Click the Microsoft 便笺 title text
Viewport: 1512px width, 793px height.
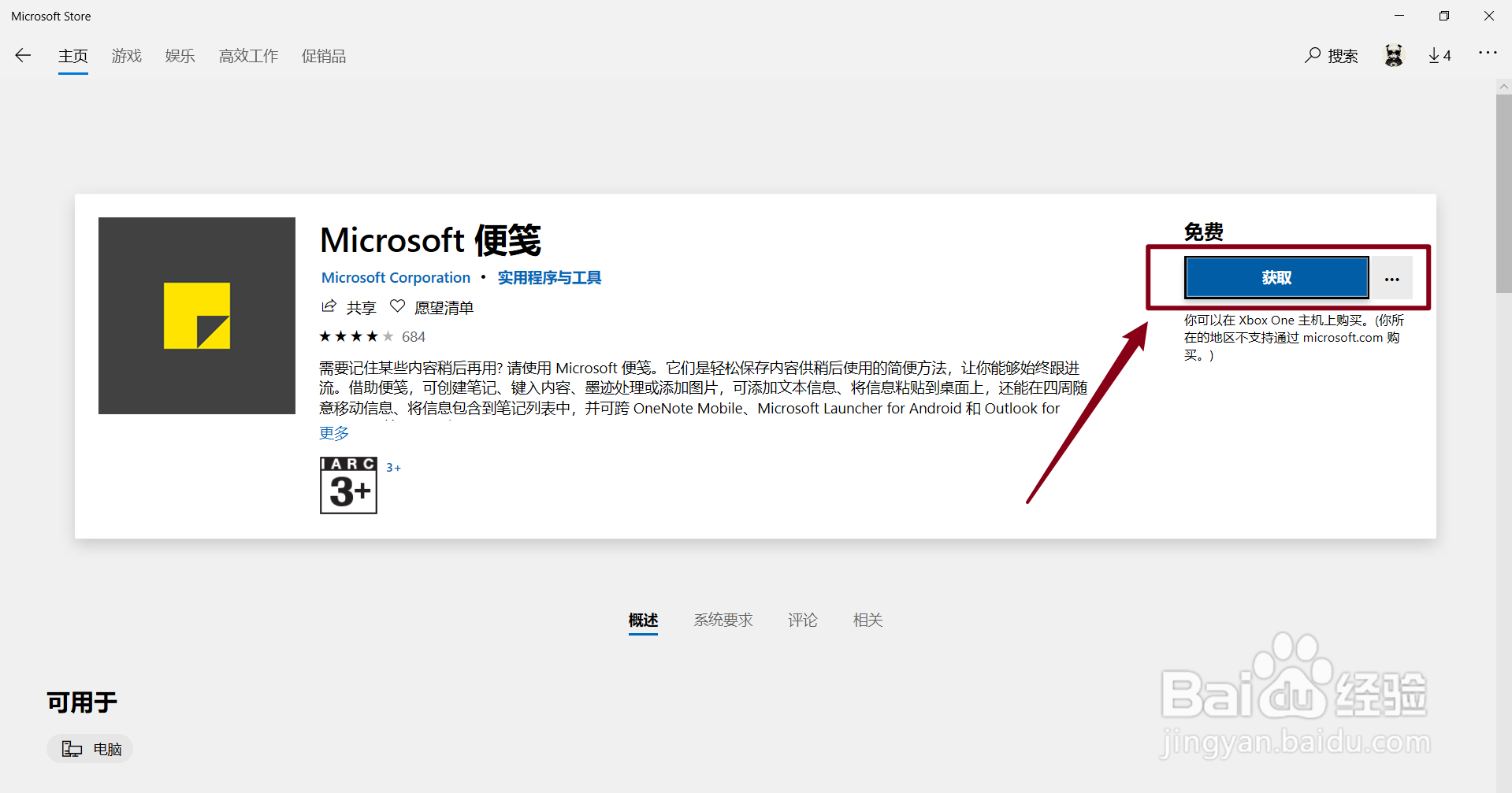coord(430,240)
